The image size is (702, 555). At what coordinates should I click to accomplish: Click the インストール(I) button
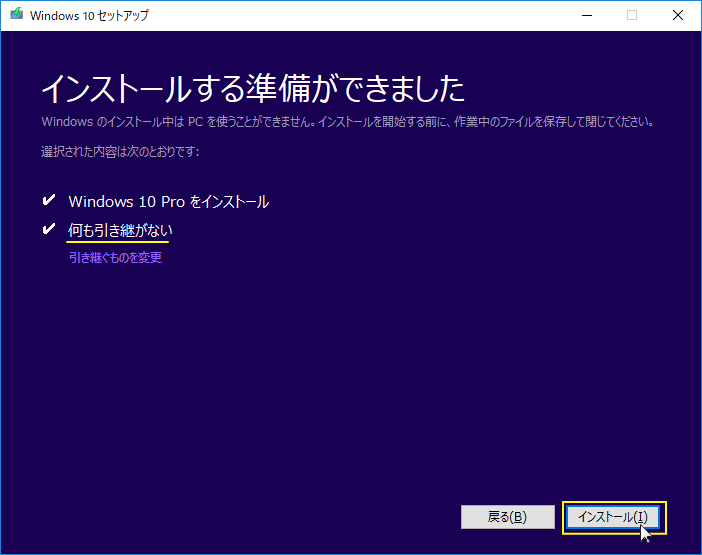(613, 517)
